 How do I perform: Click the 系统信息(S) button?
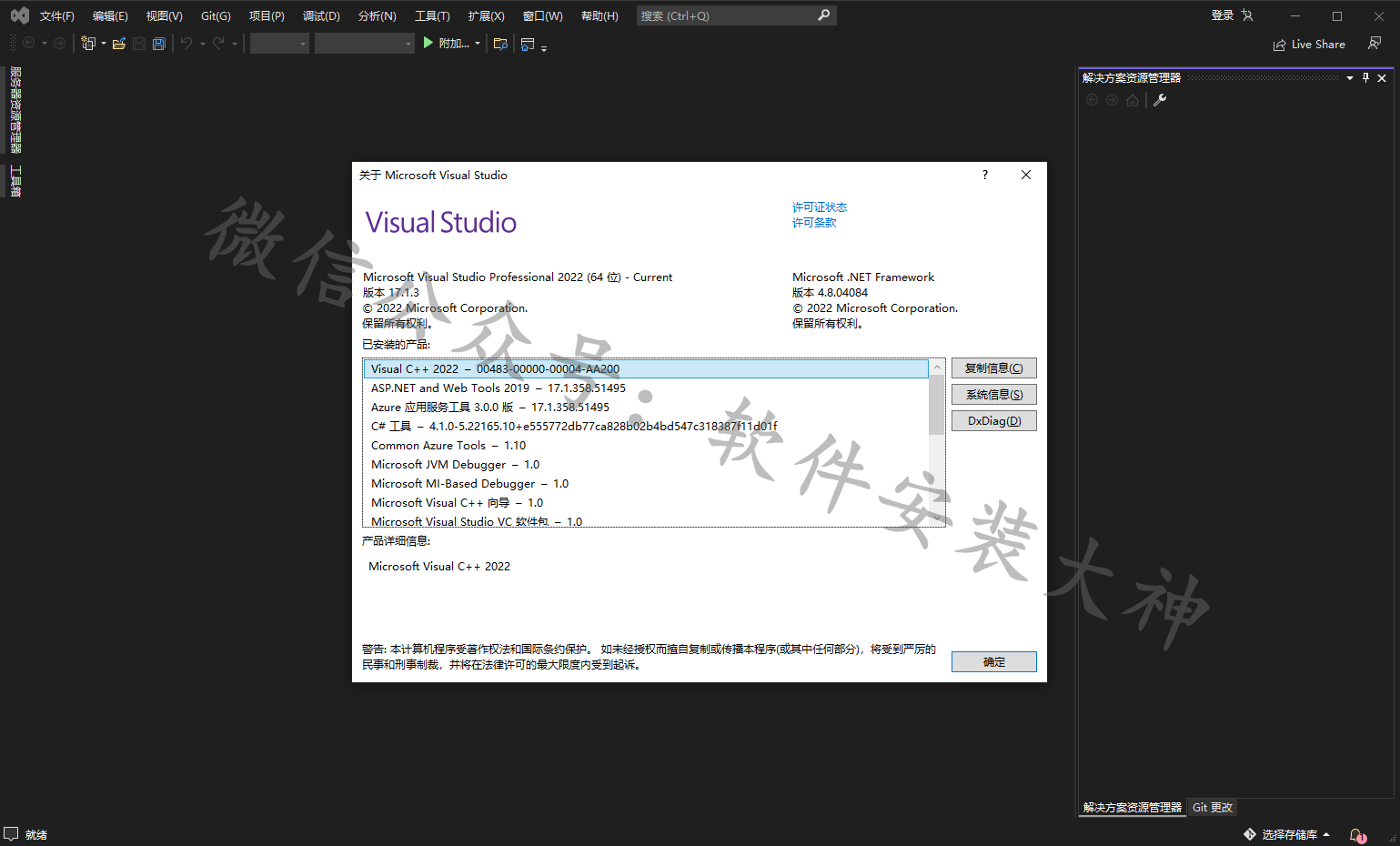(x=993, y=395)
